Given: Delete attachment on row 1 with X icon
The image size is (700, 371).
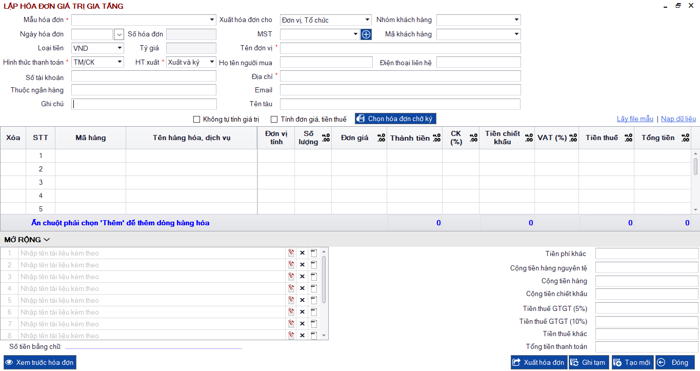Looking at the screenshot, I should (302, 253).
